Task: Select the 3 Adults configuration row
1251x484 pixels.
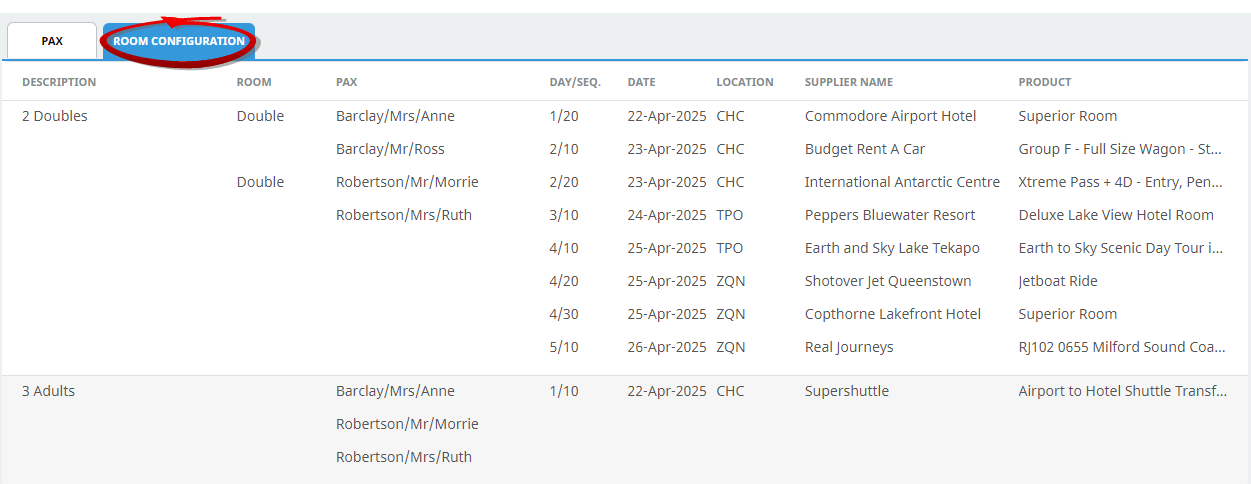Action: tap(48, 391)
